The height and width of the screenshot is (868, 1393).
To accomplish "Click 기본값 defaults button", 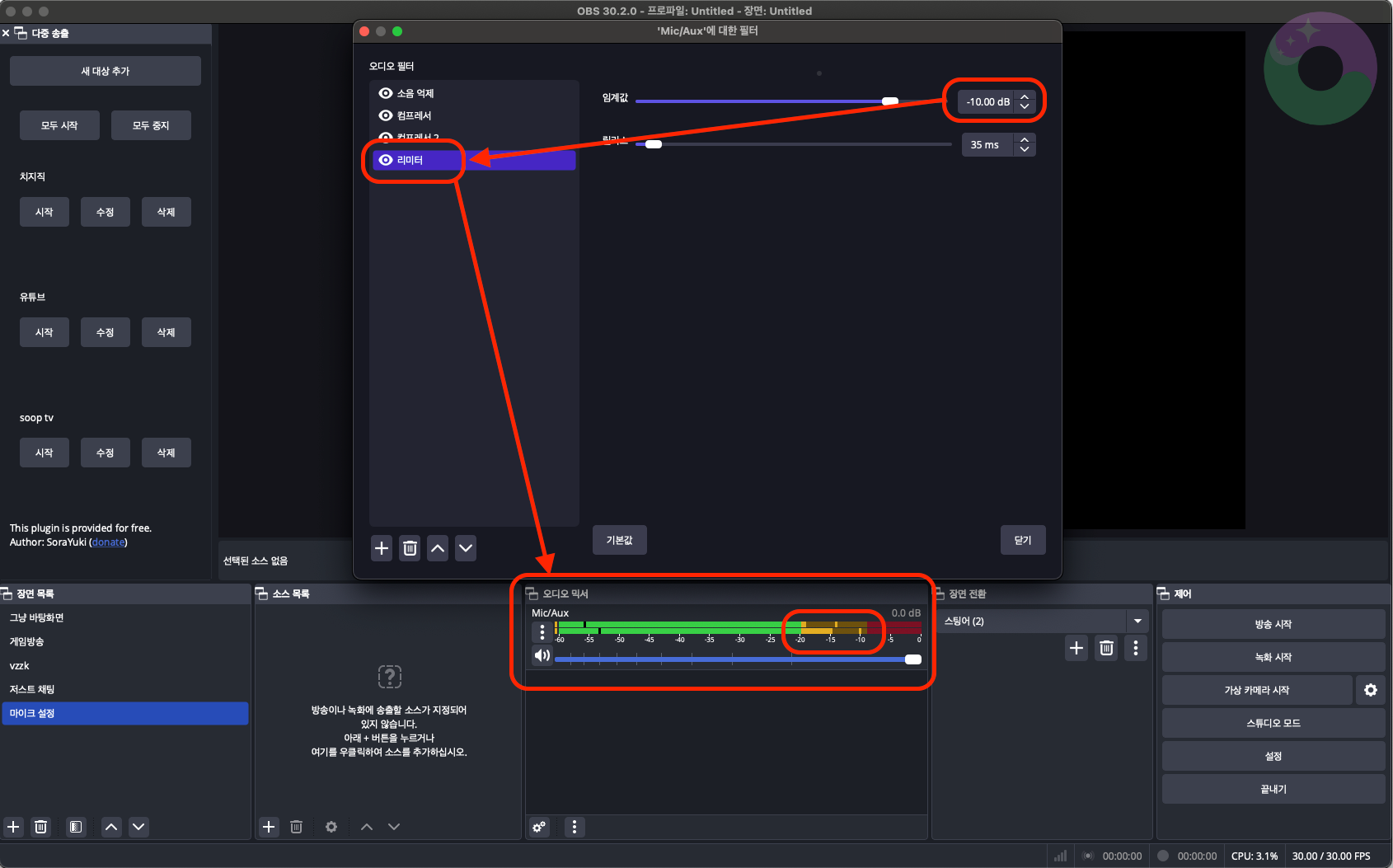I will 620,540.
